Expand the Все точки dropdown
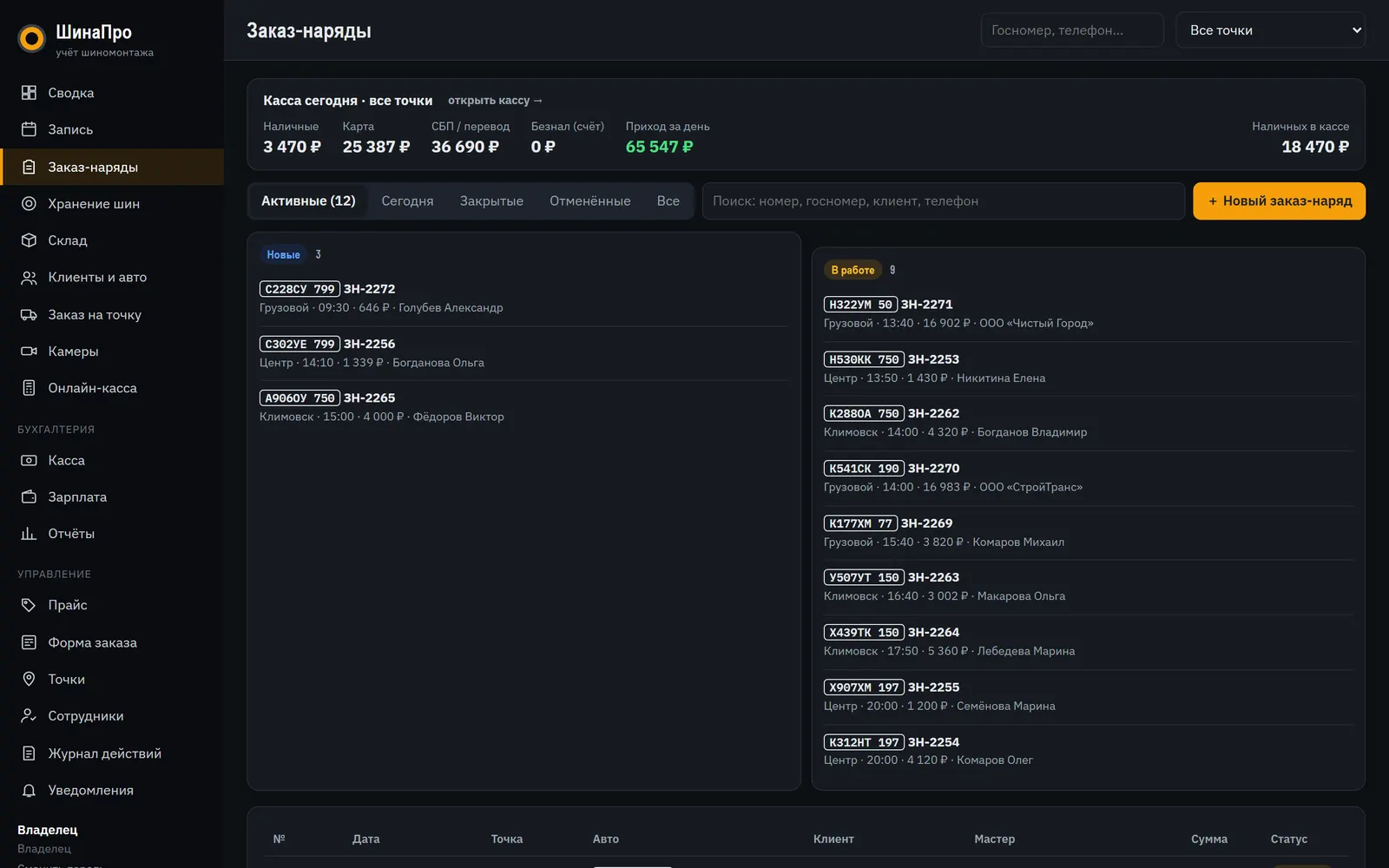The image size is (1389, 868). (1270, 30)
